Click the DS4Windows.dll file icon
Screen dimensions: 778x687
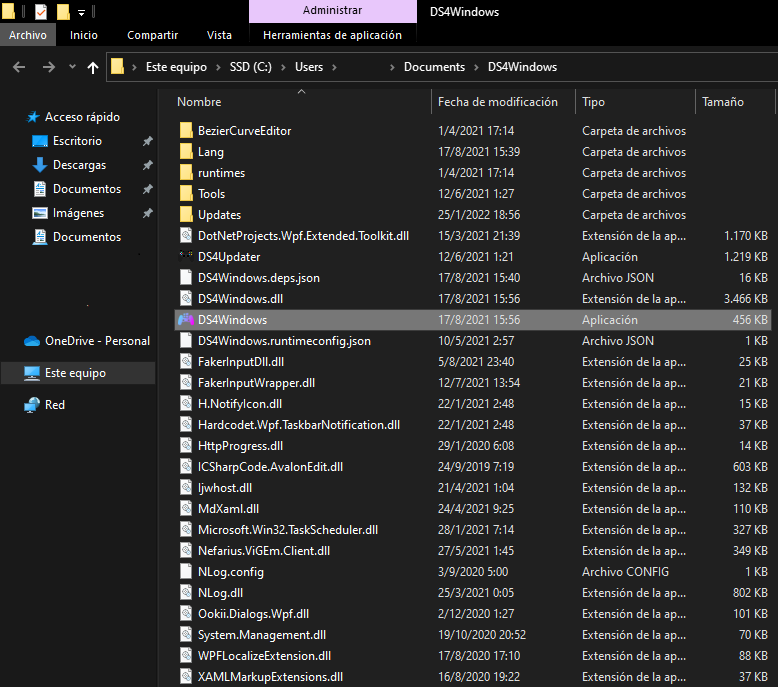pyautogui.click(x=186, y=299)
